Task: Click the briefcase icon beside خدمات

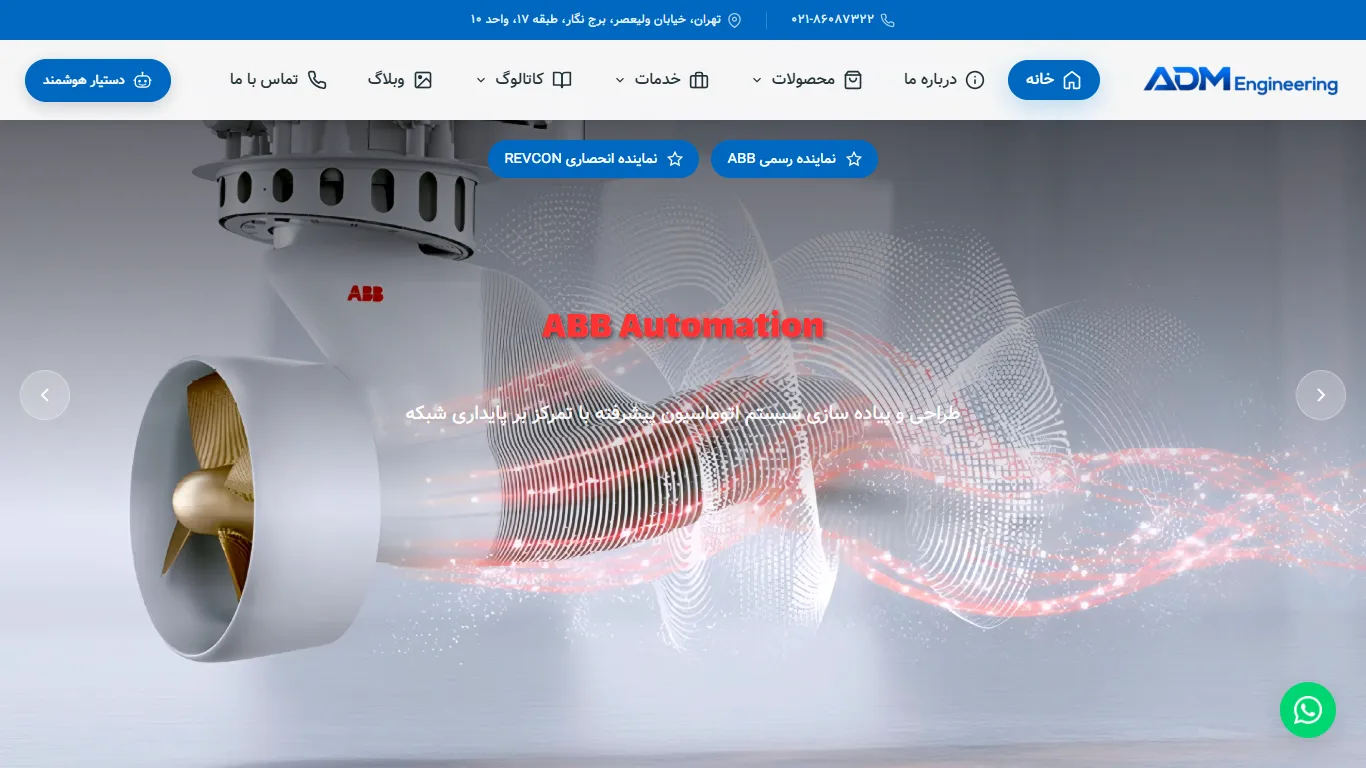Action: click(699, 80)
